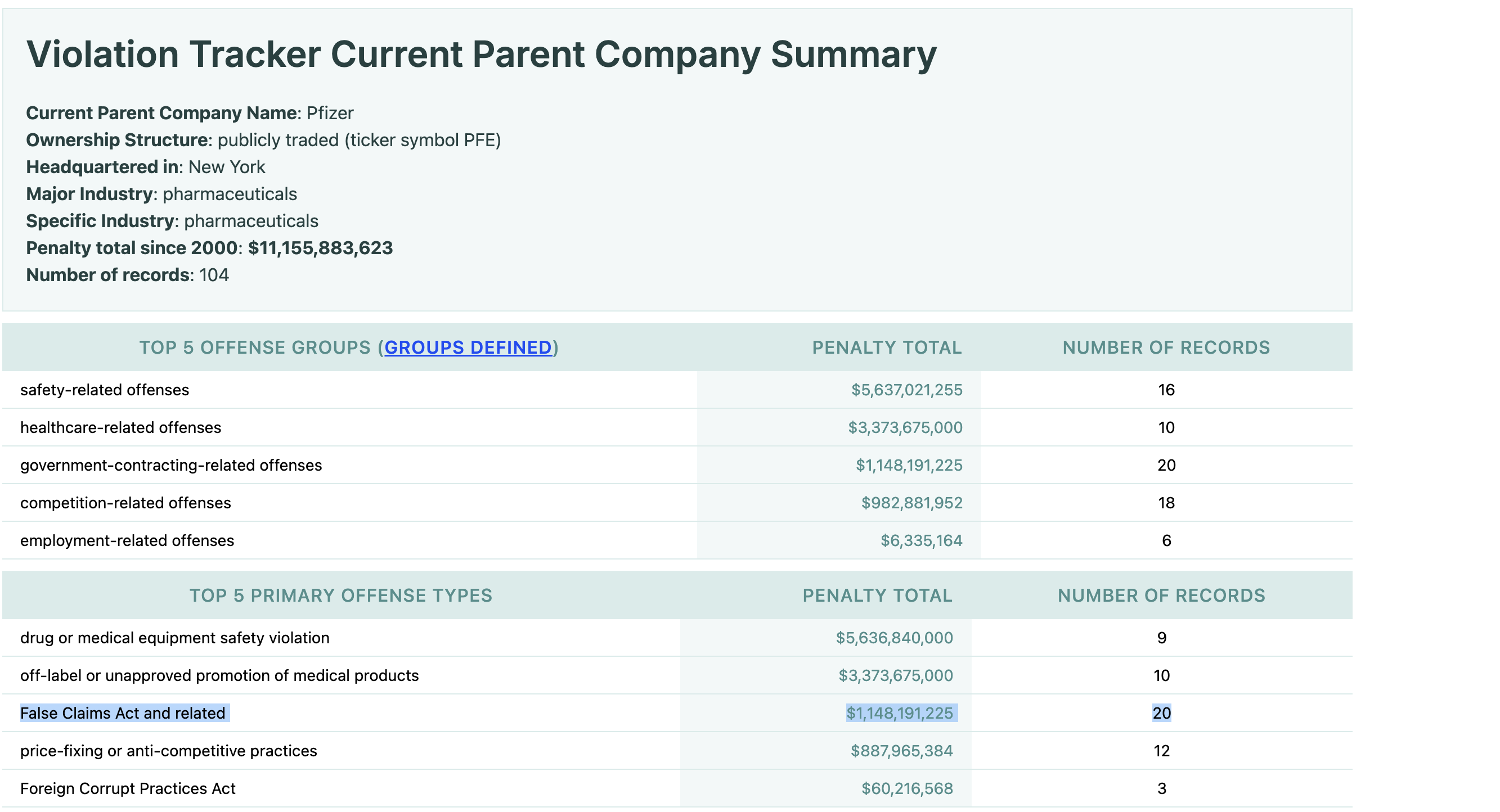Screen dimensions: 1500x812
Task: Click the record count for healthcare-related offenses
Action: coord(1166,428)
